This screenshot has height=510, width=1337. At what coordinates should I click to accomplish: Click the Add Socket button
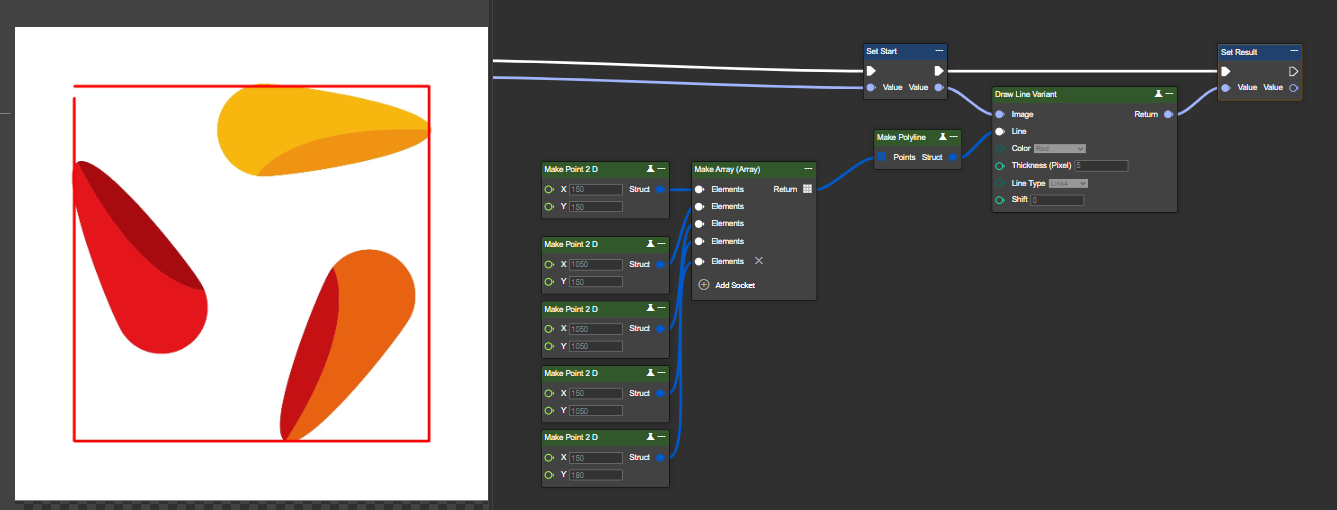(734, 285)
